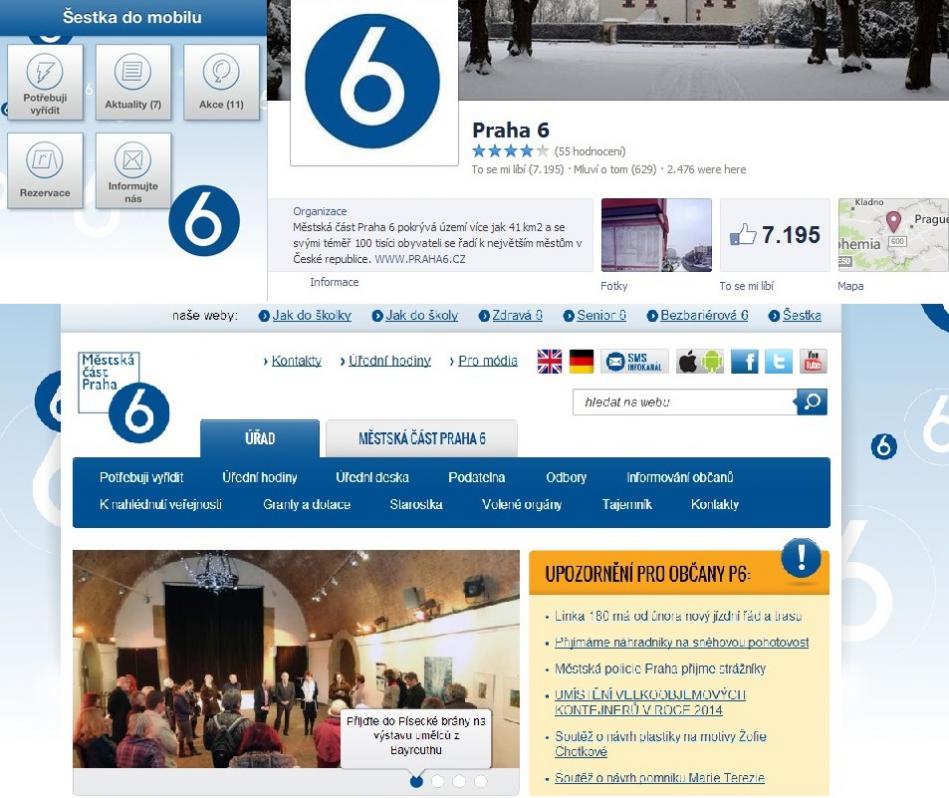The width and height of the screenshot is (949, 798).
Task: Open the SMS Infokanal icon
Action: (635, 361)
